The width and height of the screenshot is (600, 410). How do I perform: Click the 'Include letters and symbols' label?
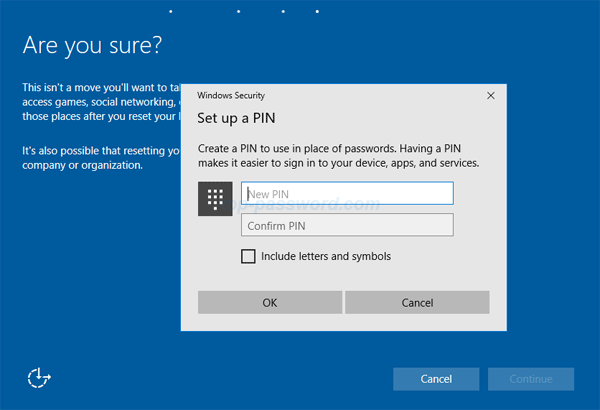pos(325,256)
